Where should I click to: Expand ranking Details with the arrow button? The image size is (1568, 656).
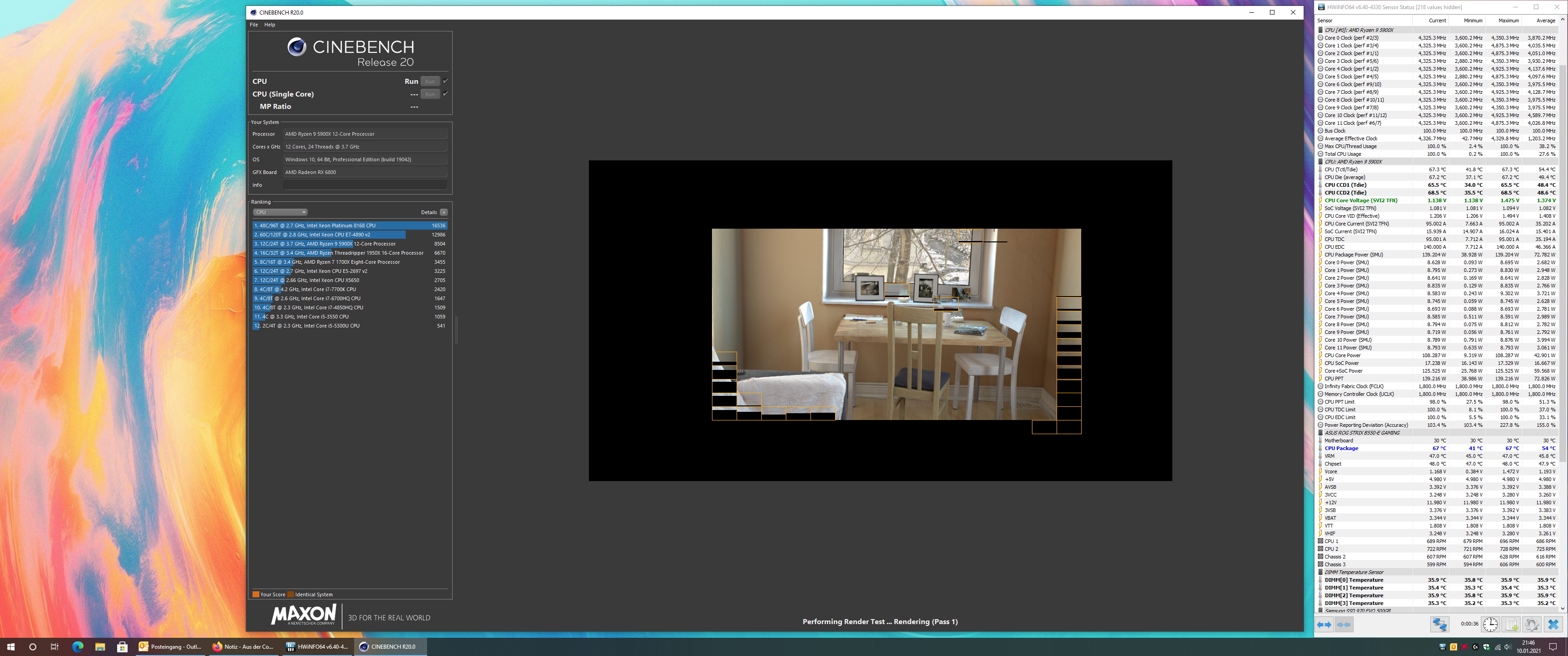point(444,212)
